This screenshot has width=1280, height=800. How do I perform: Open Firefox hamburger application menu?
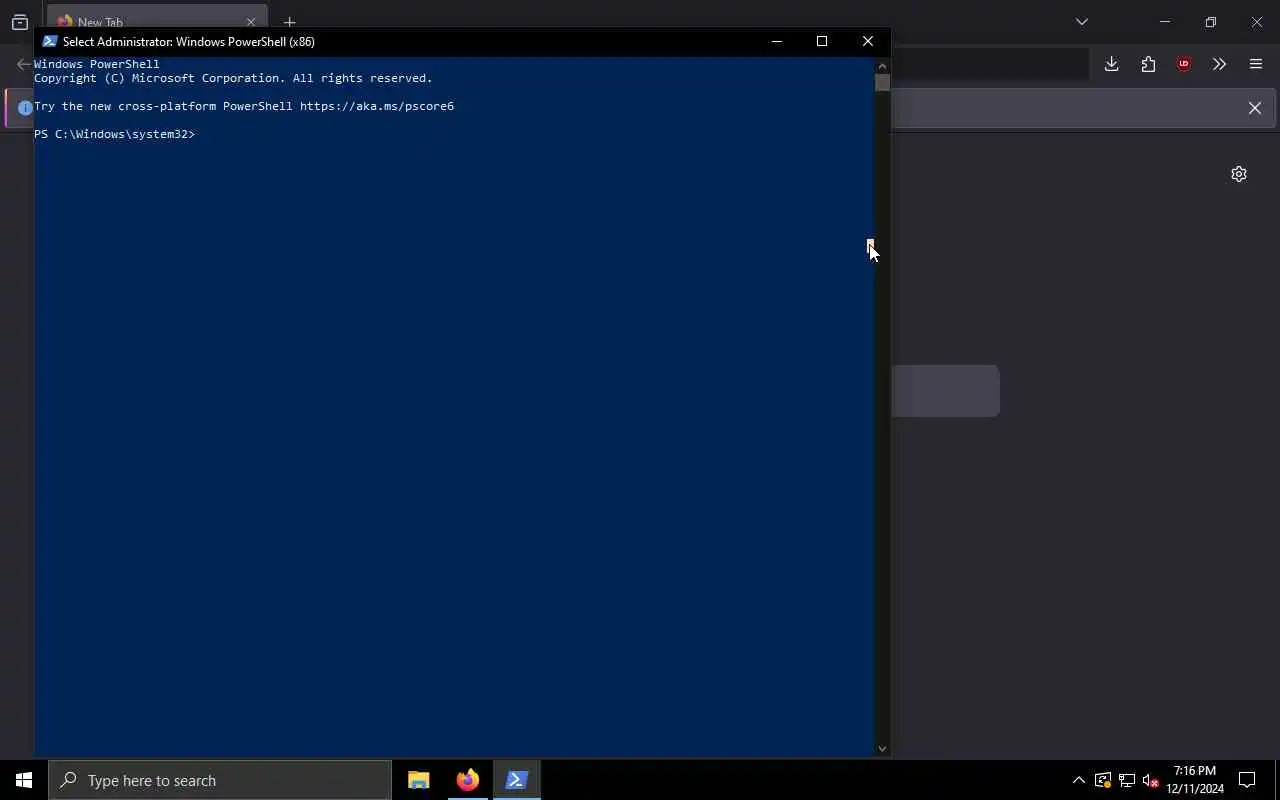pyautogui.click(x=1256, y=64)
